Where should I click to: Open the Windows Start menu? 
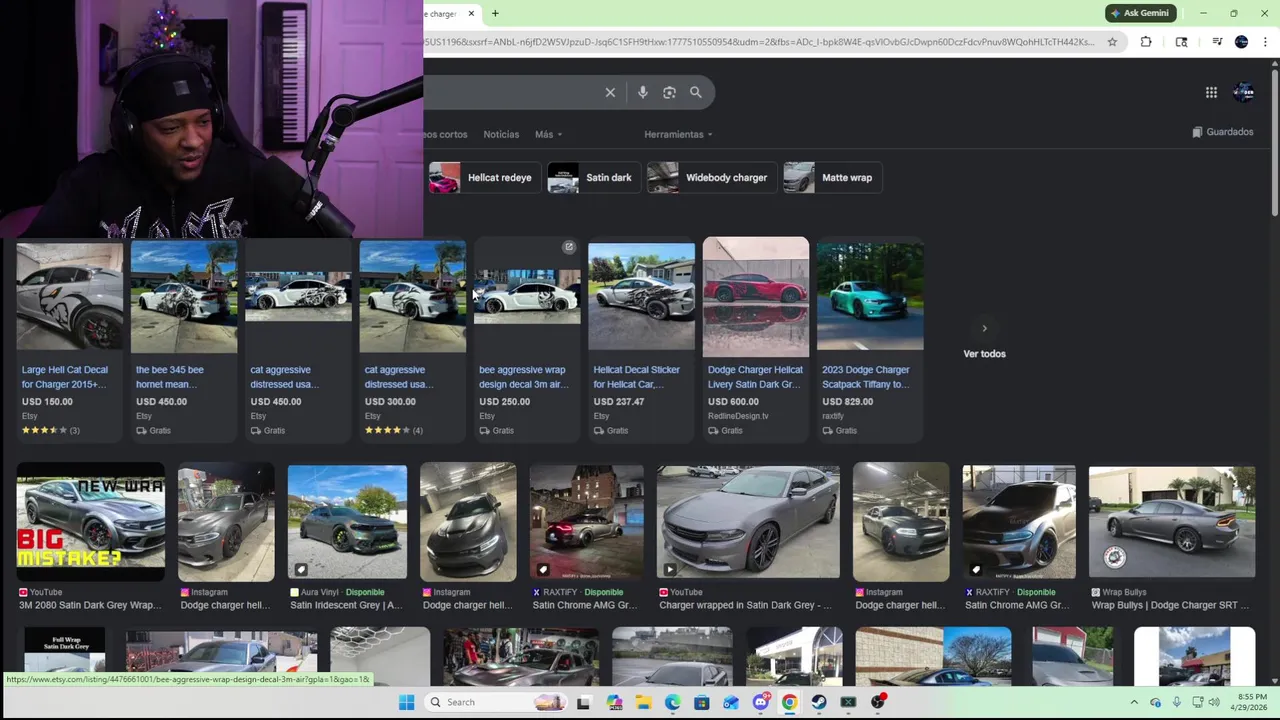click(406, 702)
